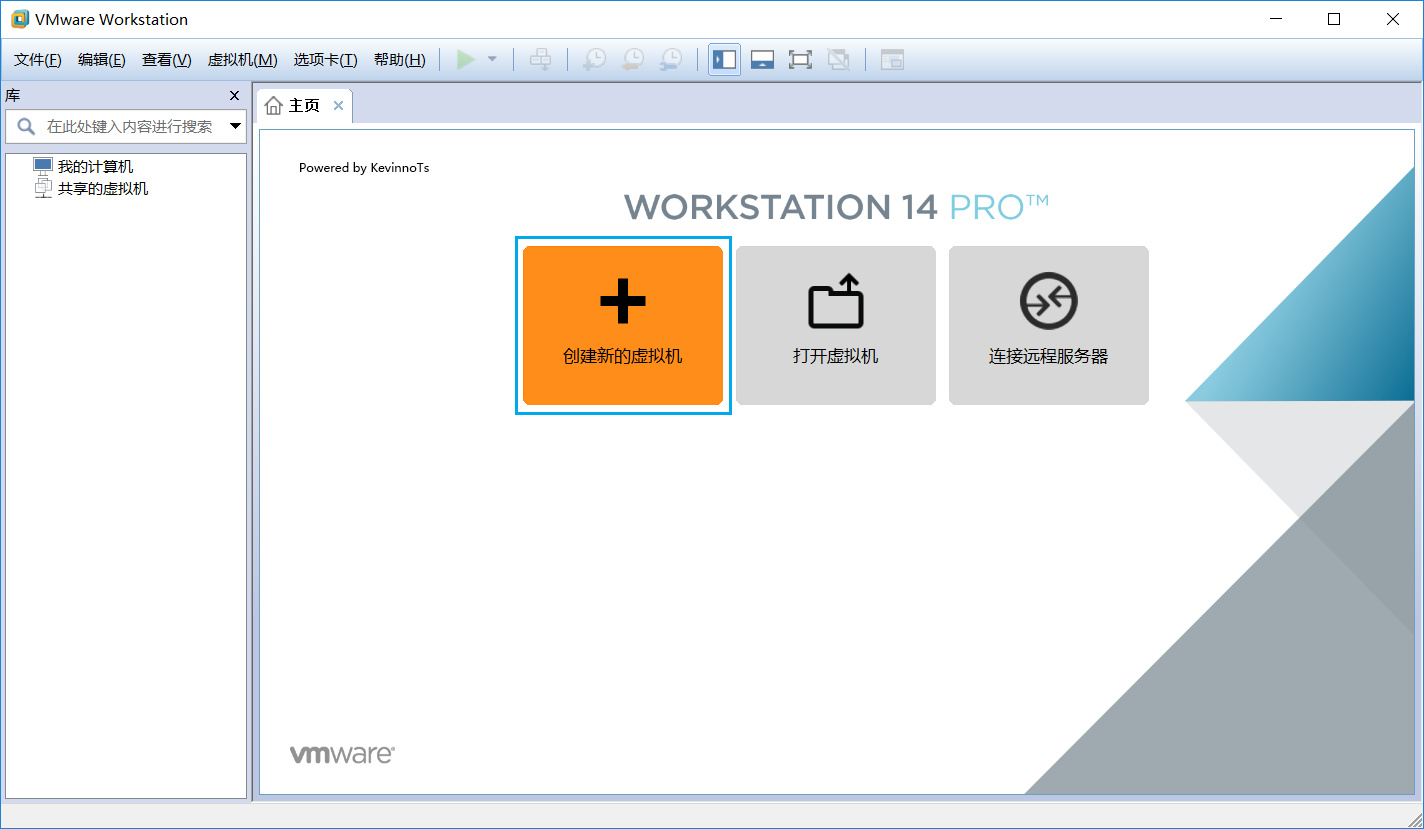Maximize the VMware Workstation window
The height and width of the screenshot is (829, 1424).
pyautogui.click(x=1334, y=19)
